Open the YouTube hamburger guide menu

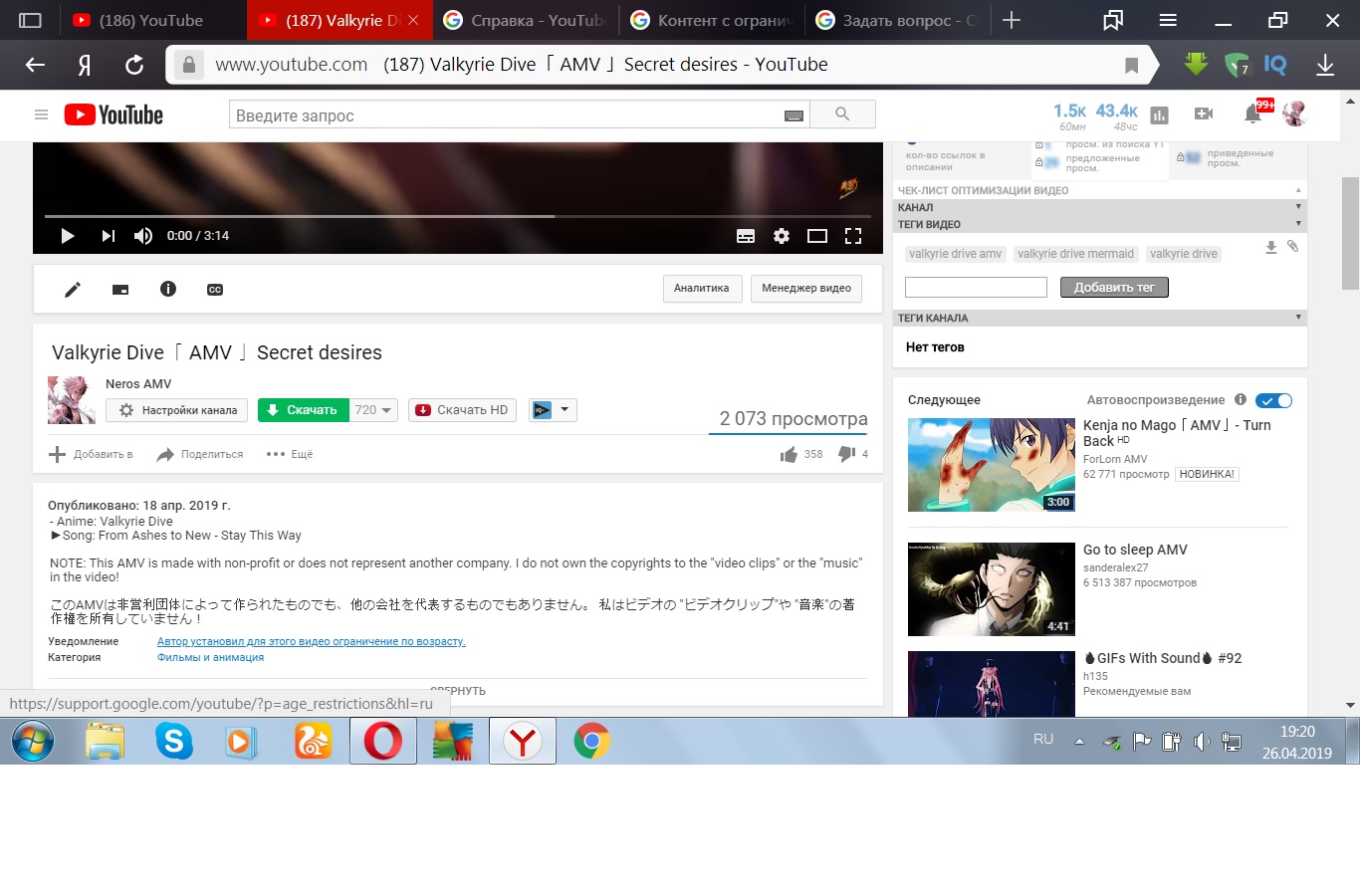(41, 114)
